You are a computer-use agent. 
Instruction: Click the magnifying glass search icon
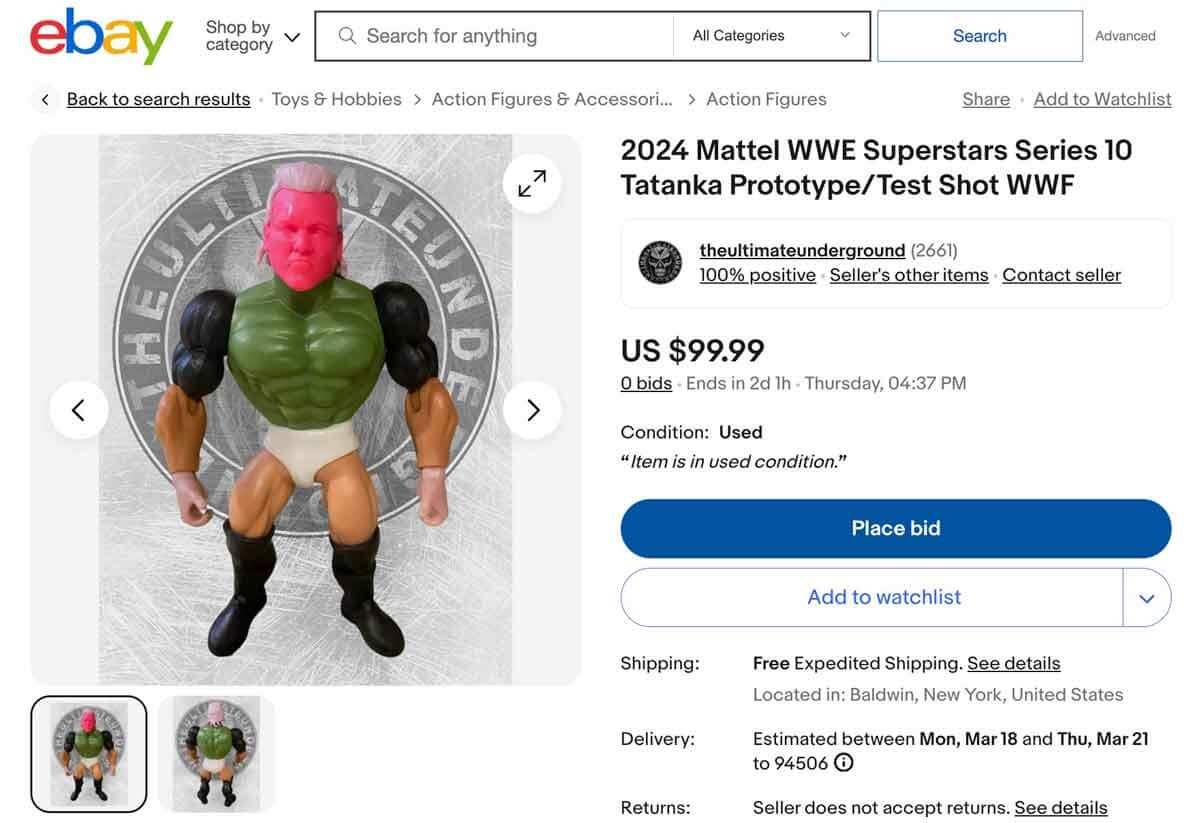point(346,35)
